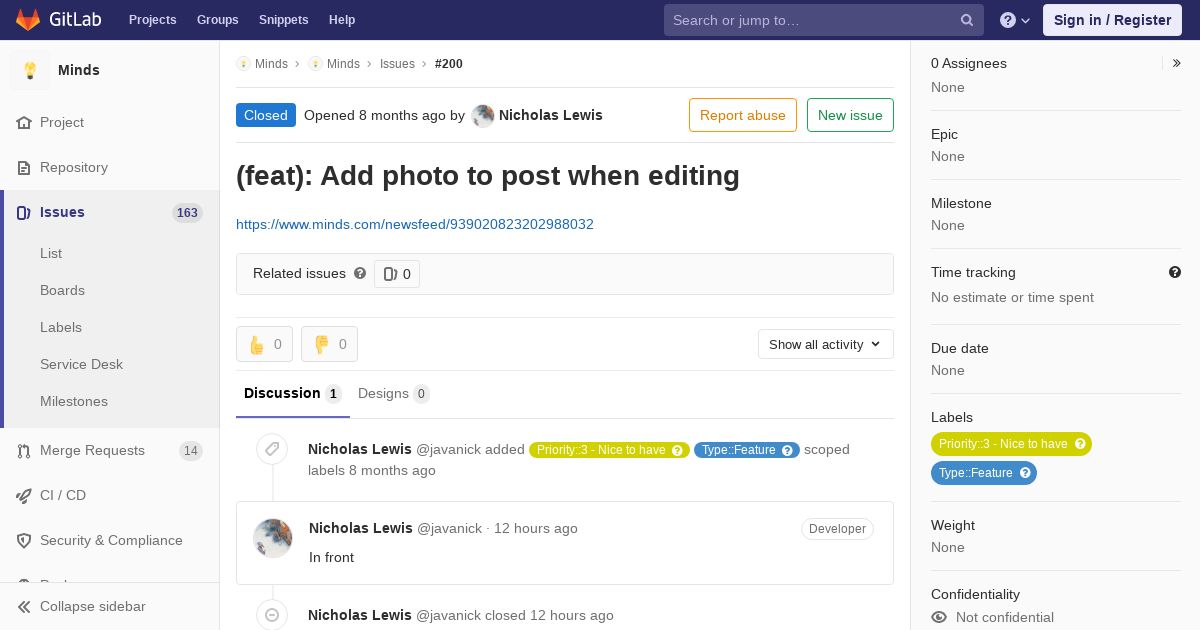Click the 163 issues count badge
Viewport: 1200px width, 630px height.
(187, 212)
